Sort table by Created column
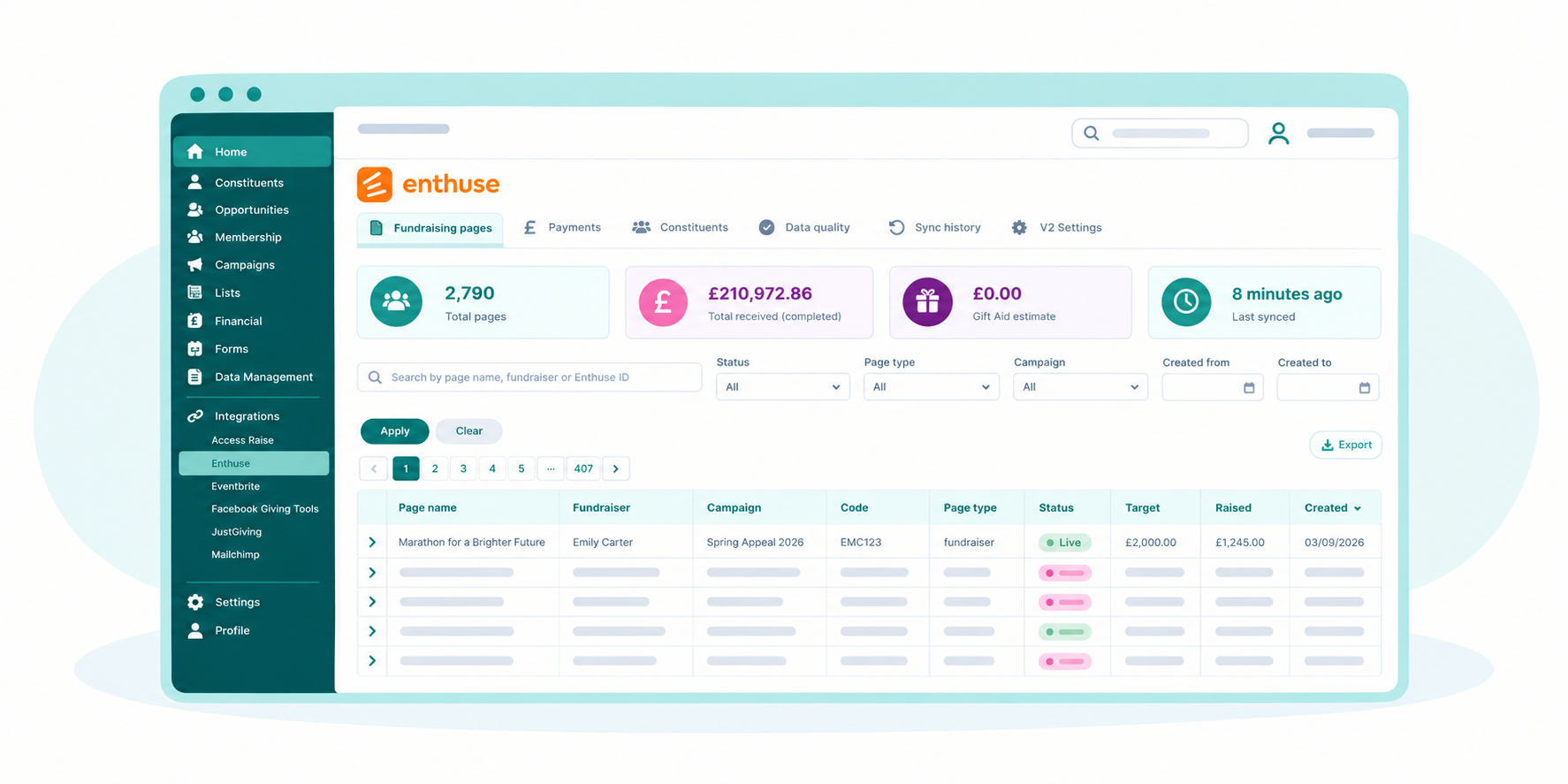The width and height of the screenshot is (1568, 784). pos(1332,508)
